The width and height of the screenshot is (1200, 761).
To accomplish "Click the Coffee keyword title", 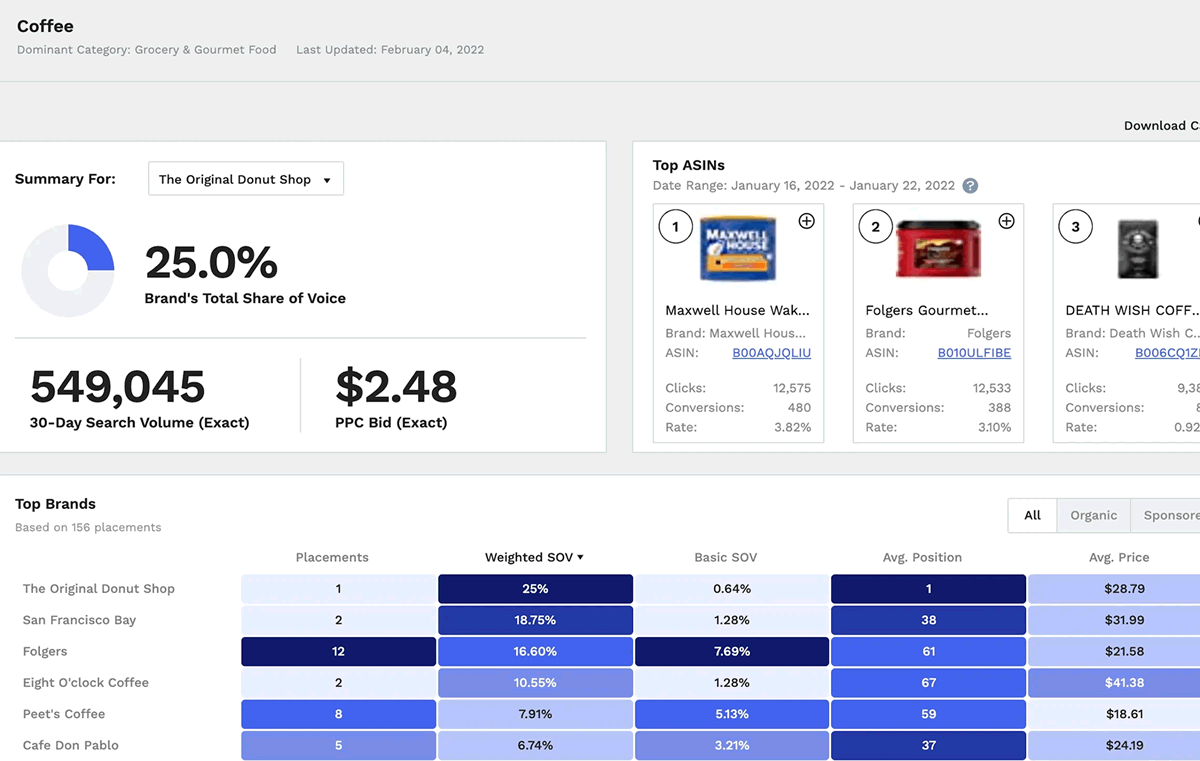I will click(x=45, y=26).
